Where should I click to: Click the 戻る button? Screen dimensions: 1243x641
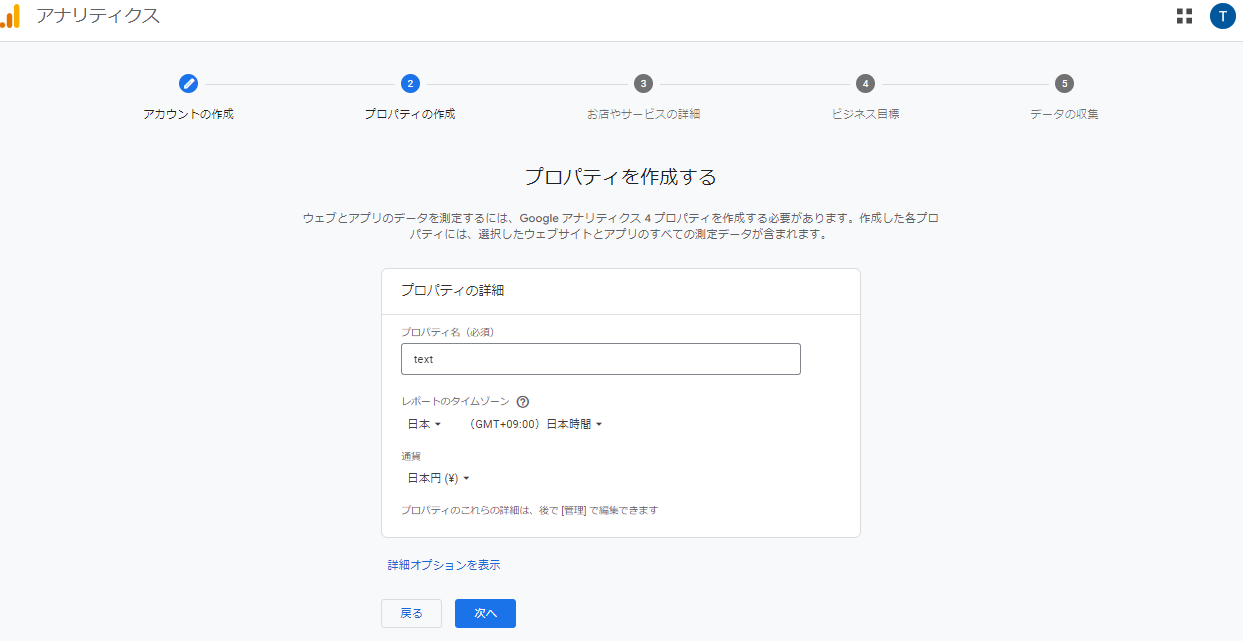pyautogui.click(x=411, y=613)
